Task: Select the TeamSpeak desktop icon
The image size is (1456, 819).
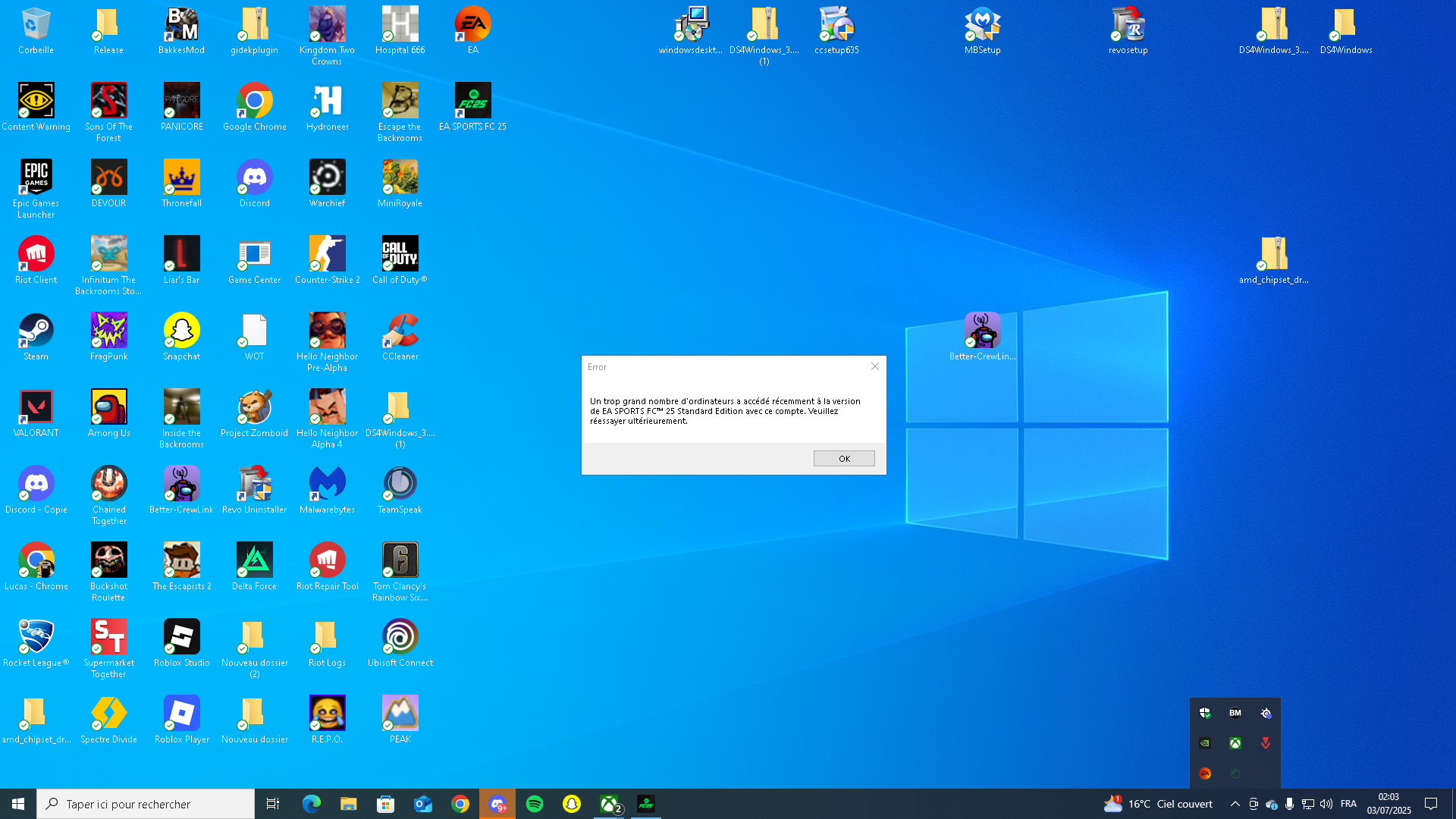Action: (x=400, y=490)
